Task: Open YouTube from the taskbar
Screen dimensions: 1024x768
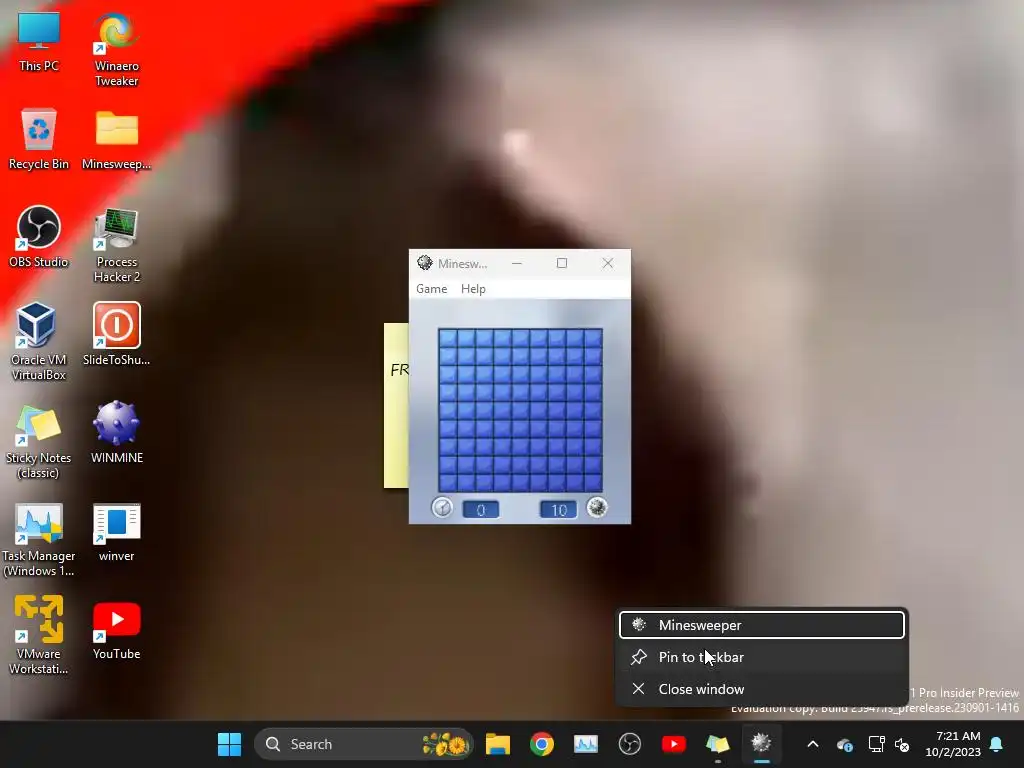Action: tap(673, 744)
